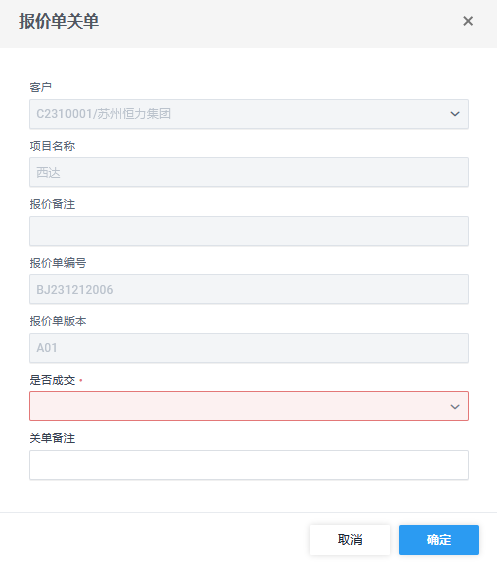Click the chevron arrow of the 客户 dropdown

[x=455, y=114]
